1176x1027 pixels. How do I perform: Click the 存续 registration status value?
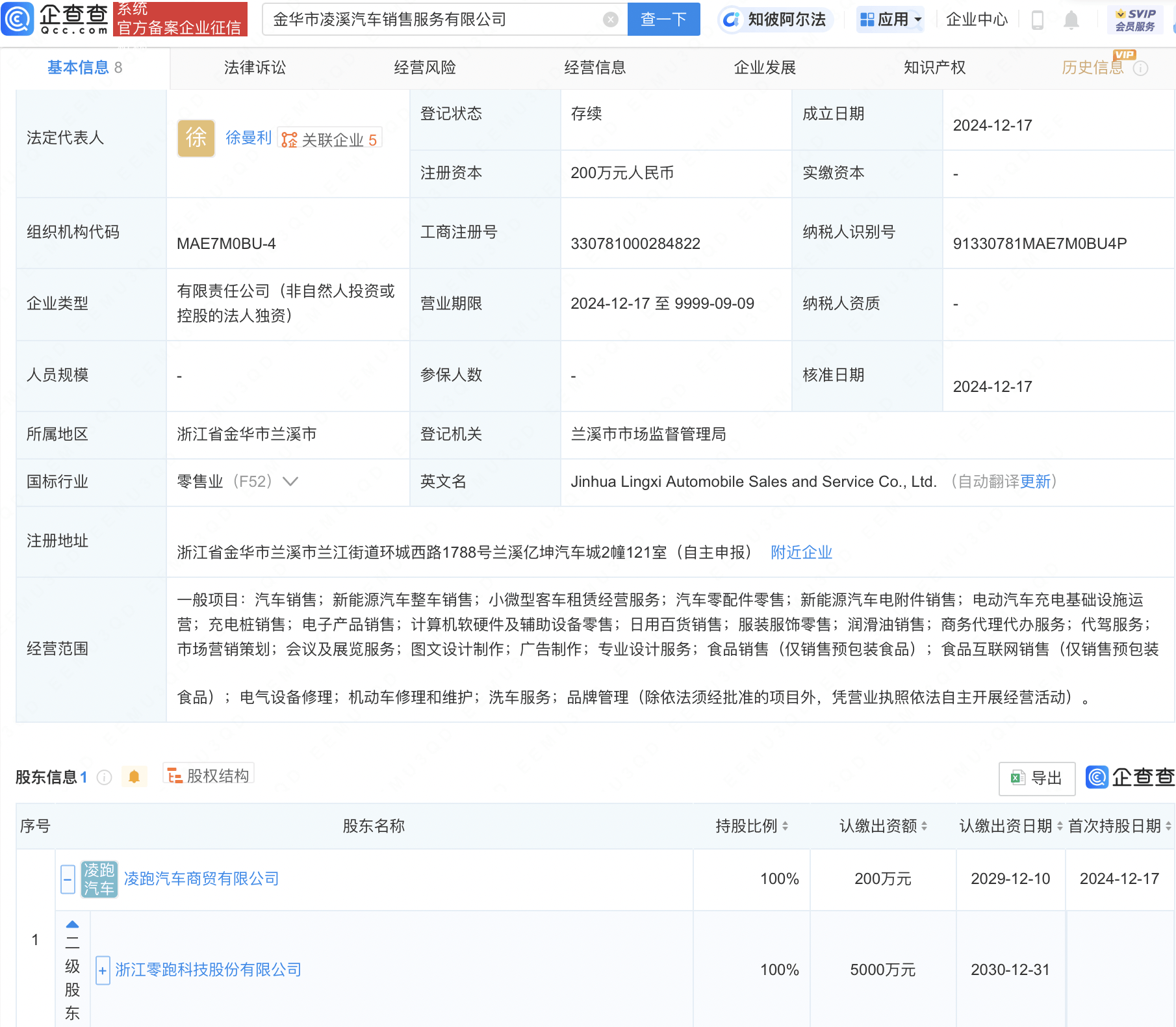tap(586, 114)
